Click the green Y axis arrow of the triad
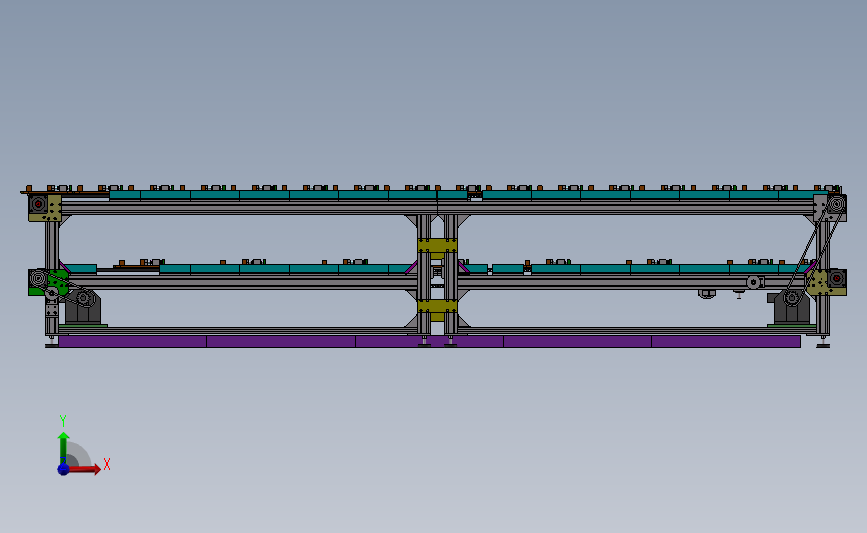Screen dimensions: 867x533 pyautogui.click(x=63, y=449)
